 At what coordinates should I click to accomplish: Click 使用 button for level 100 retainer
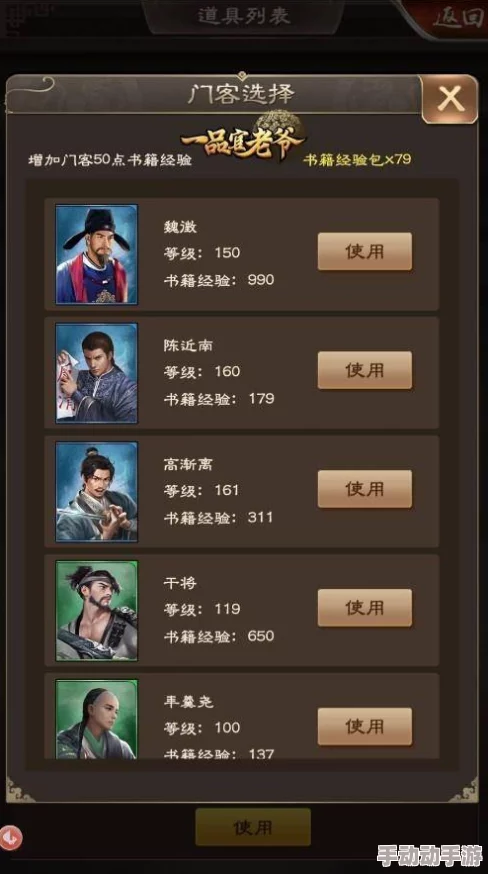coord(365,726)
